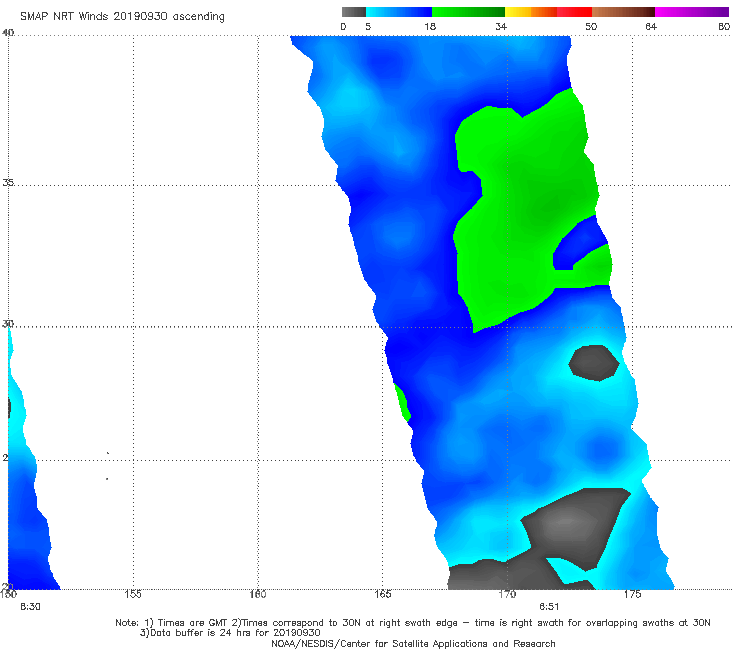Click the longitude label "165"
This screenshot has height=650, width=740.
pos(382,594)
